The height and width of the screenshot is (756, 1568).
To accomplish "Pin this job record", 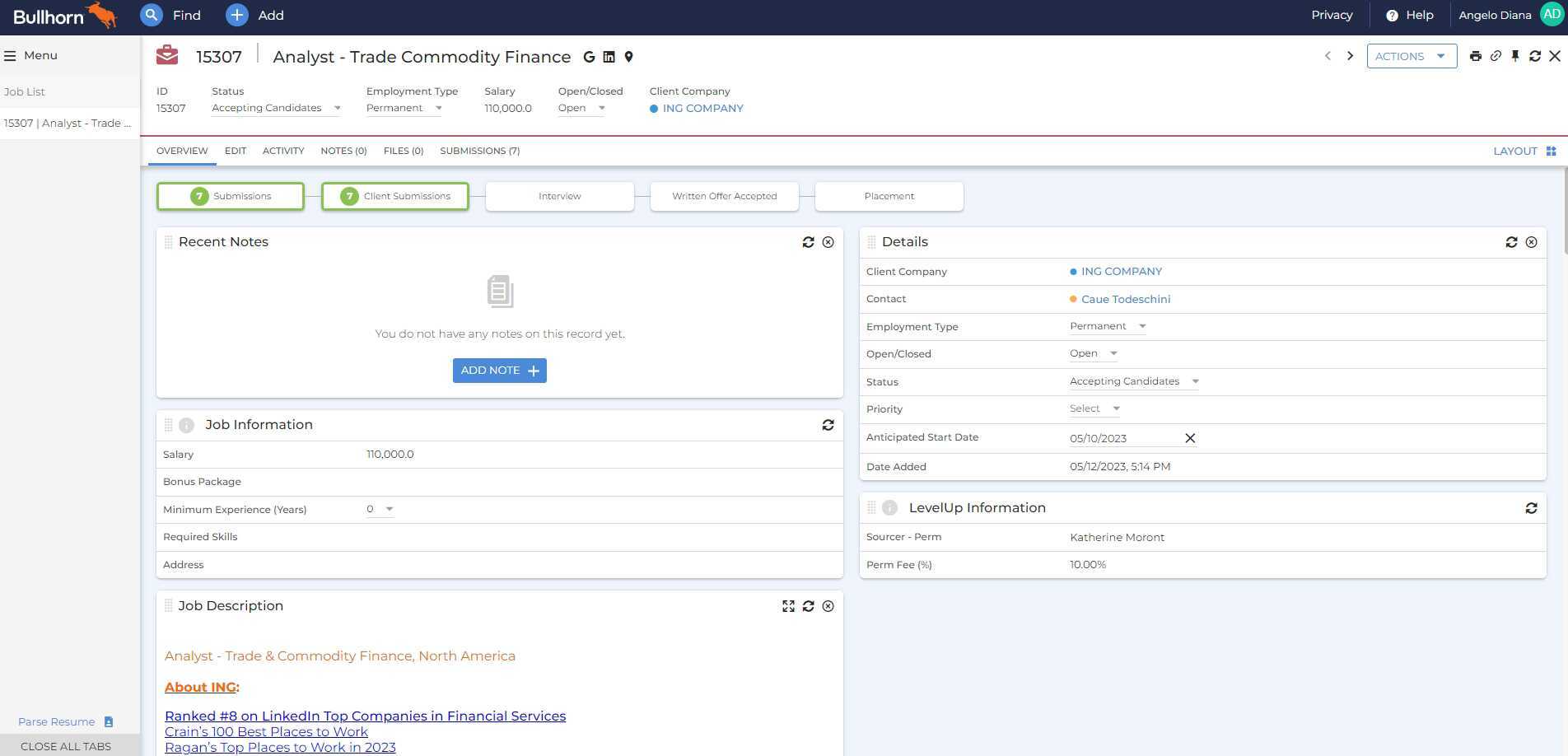I will point(1515,56).
